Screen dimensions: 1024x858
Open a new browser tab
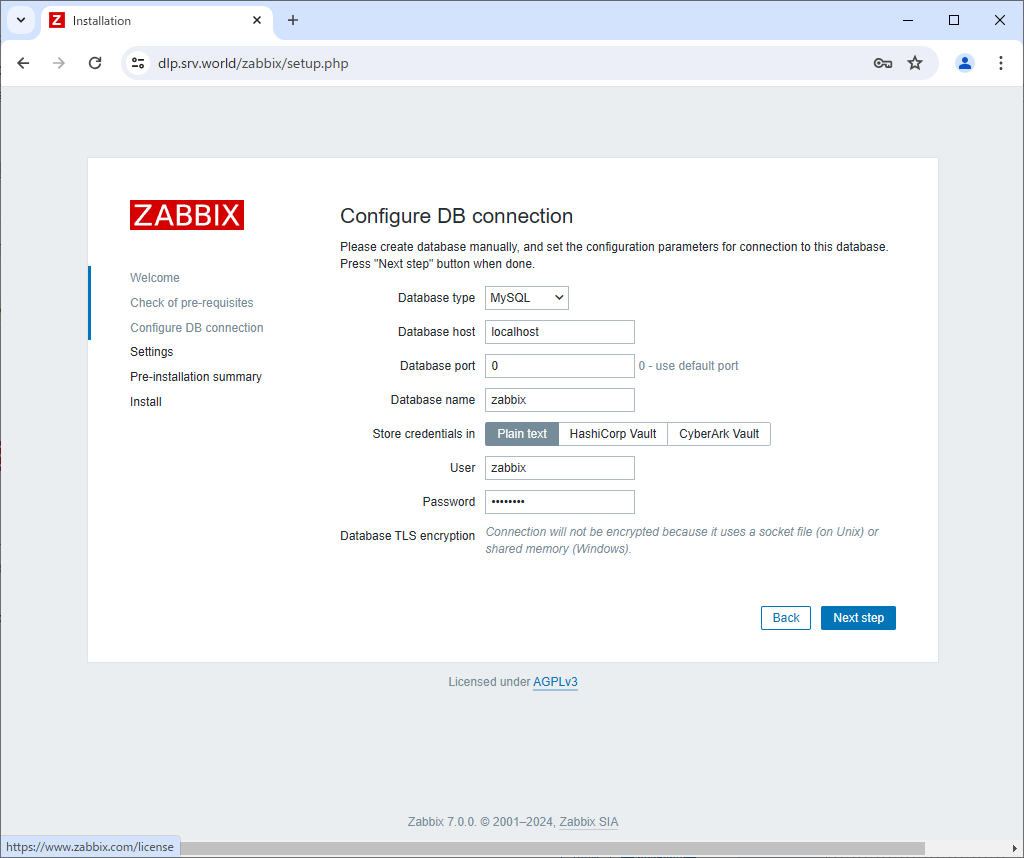pos(293,20)
